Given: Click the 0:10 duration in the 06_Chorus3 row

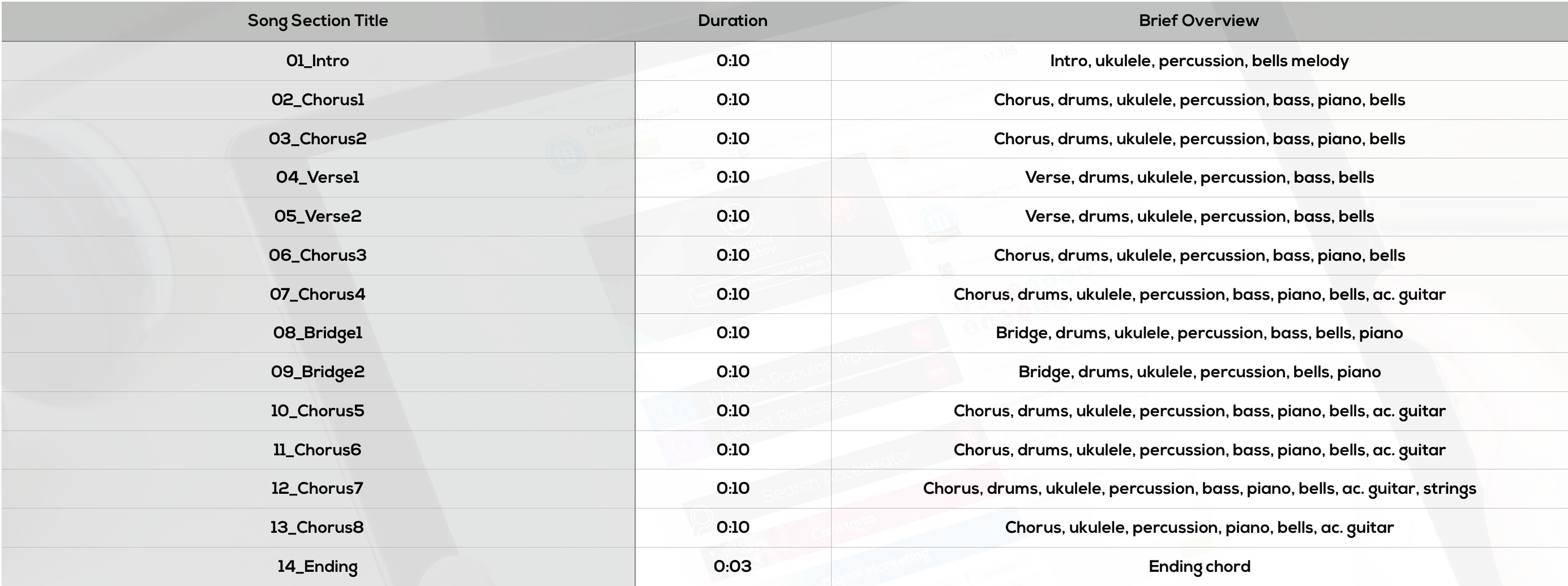Looking at the screenshot, I should [x=733, y=255].
